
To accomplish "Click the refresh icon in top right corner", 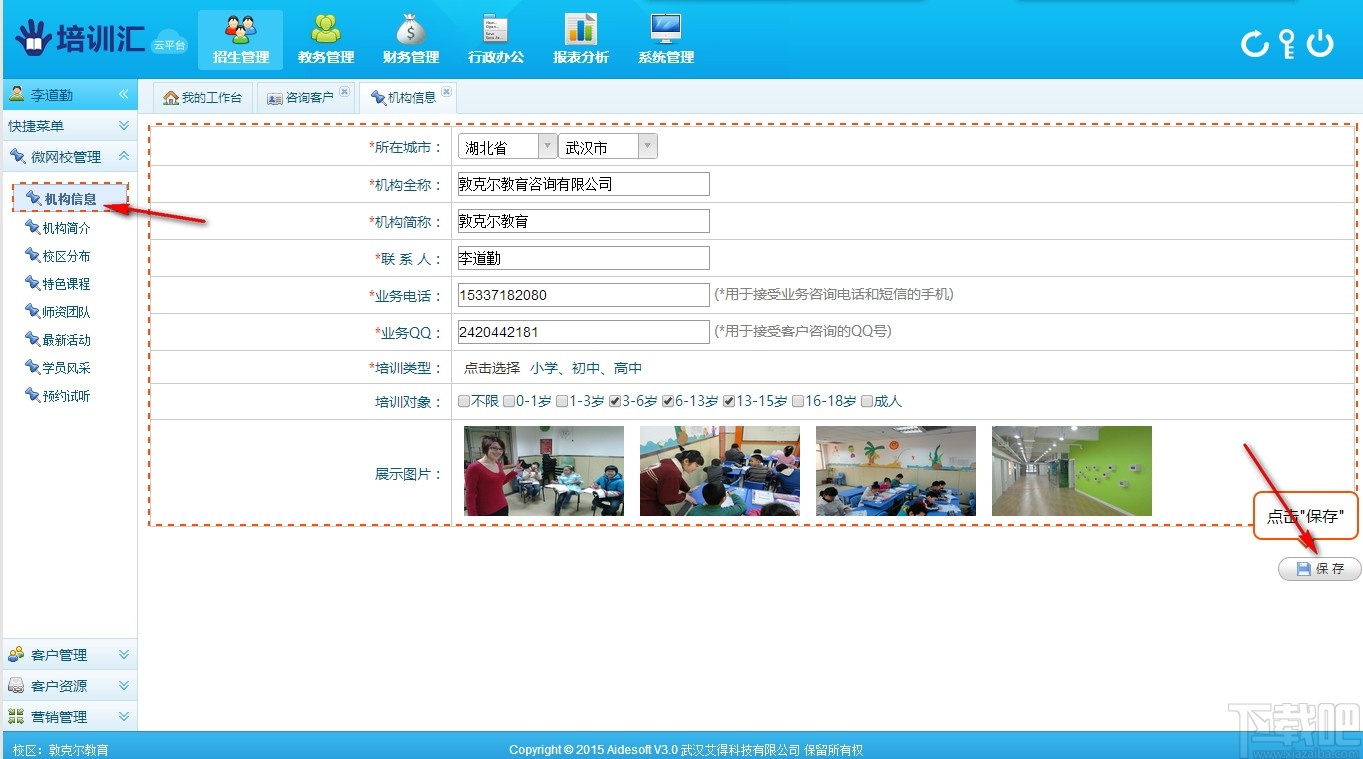I will pos(1255,43).
